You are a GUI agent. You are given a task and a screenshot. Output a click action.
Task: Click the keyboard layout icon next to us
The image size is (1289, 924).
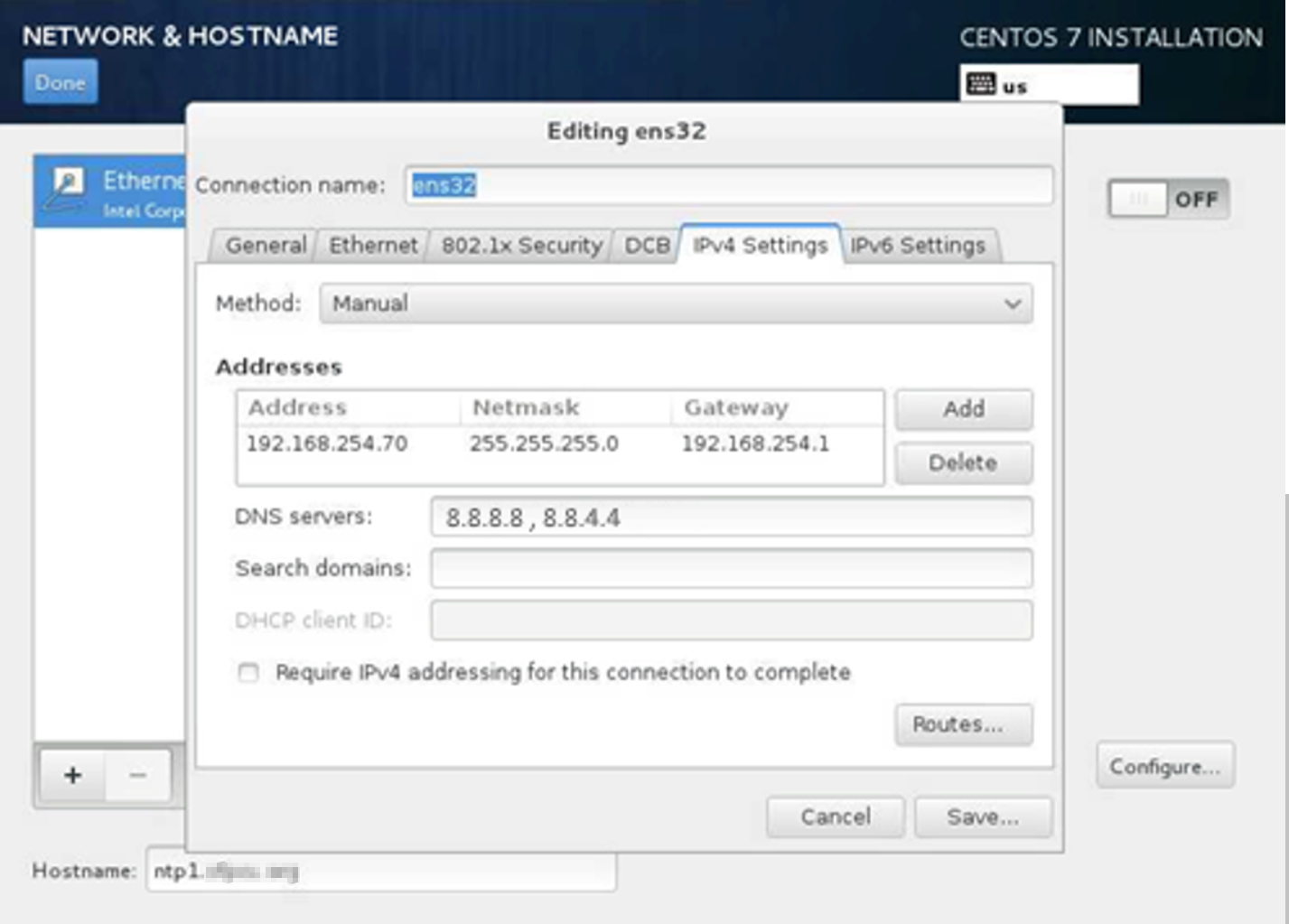coord(980,85)
